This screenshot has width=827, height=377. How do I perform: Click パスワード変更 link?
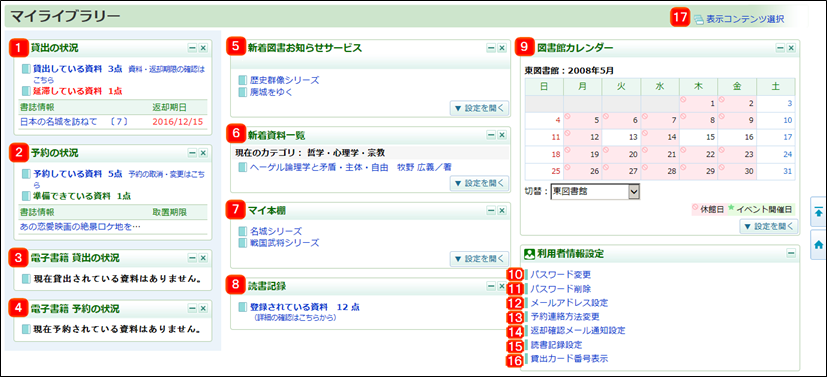[560, 274]
